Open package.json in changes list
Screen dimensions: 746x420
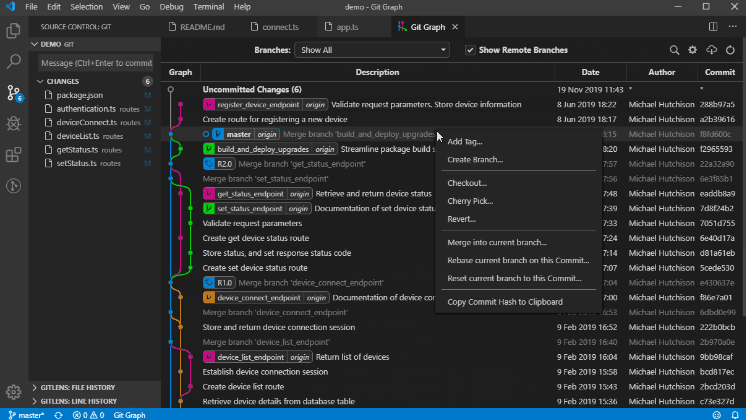(x=95, y=95)
